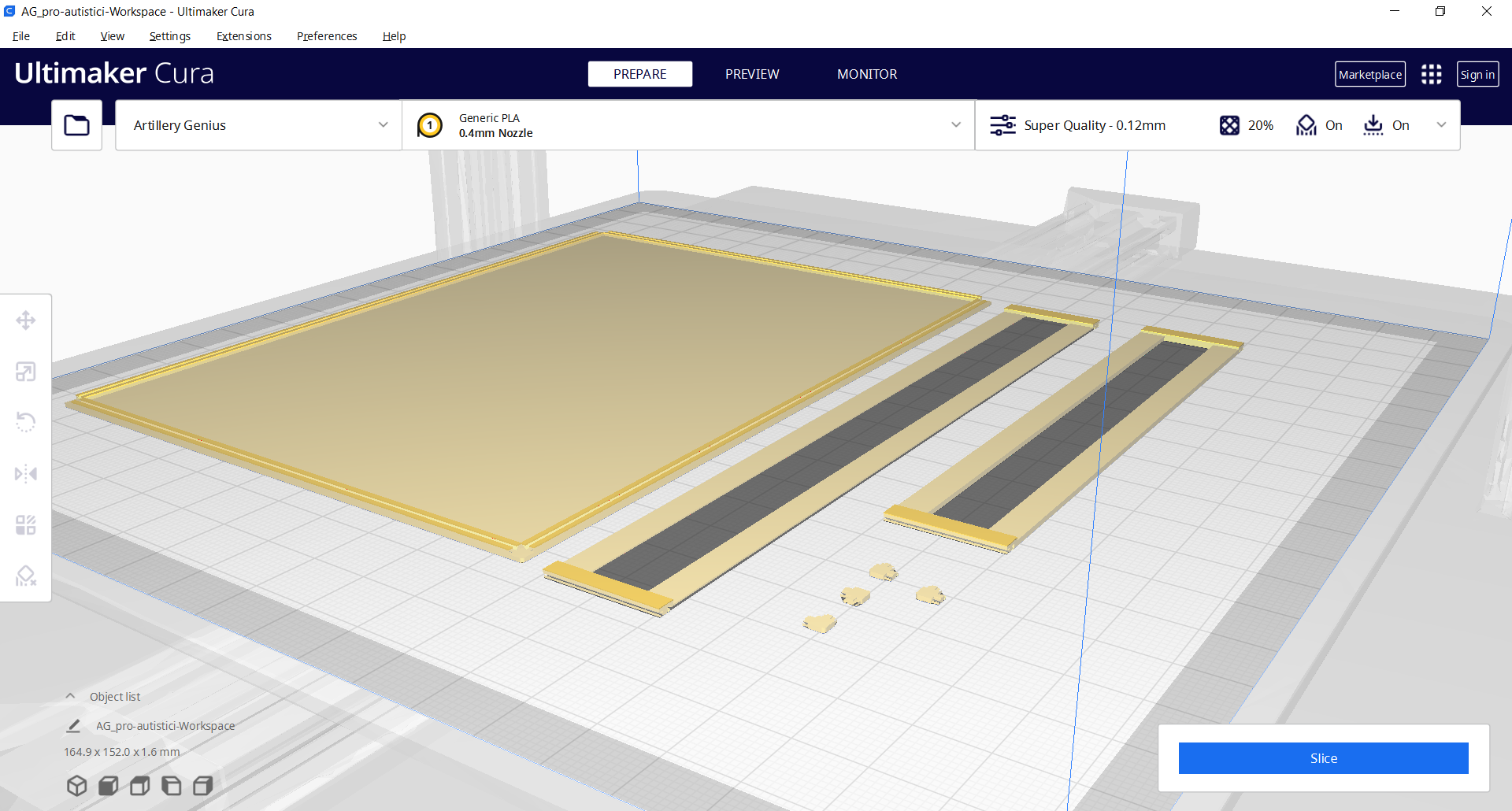Click the AG_pro-autistici-Workspace object name
Image resolution: width=1512 pixels, height=811 pixels.
(x=165, y=726)
